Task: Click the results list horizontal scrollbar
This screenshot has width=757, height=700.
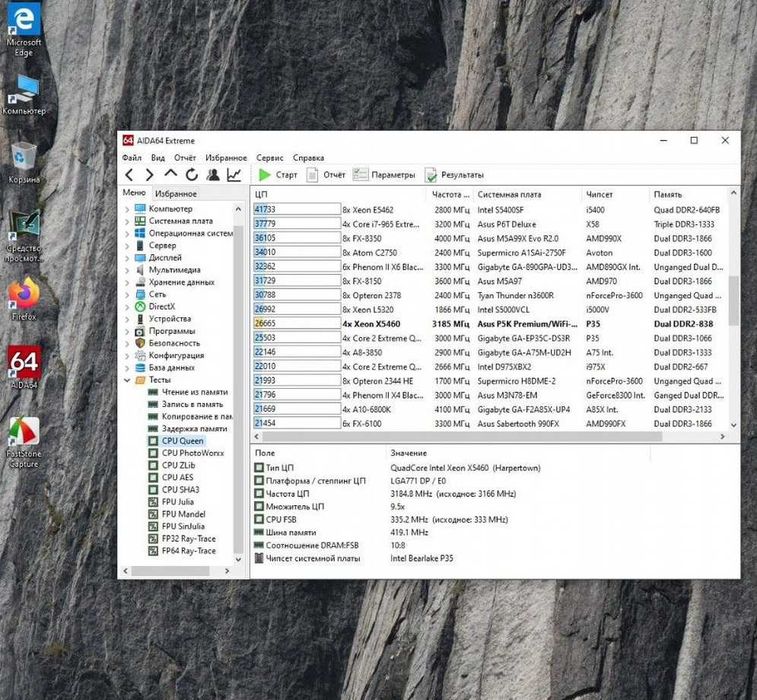Action: [x=462, y=436]
